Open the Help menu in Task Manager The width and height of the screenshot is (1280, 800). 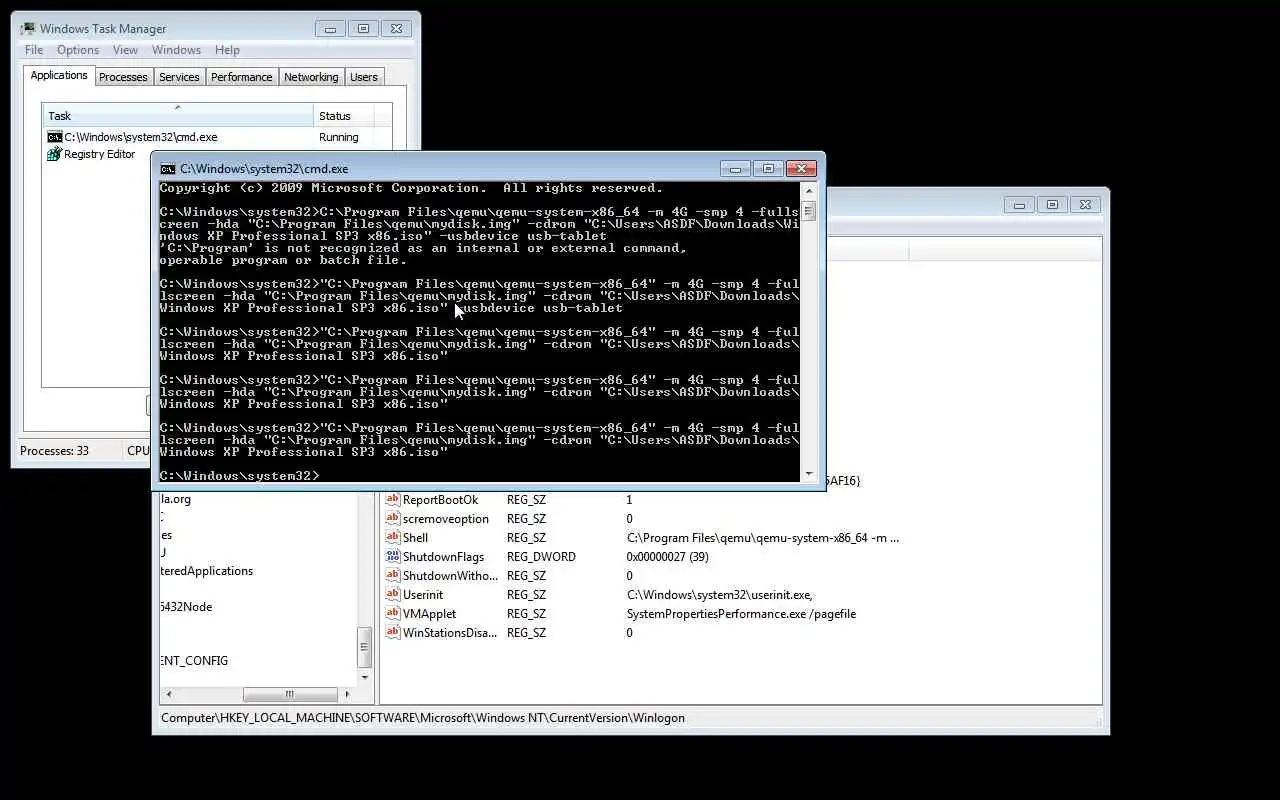point(227,50)
